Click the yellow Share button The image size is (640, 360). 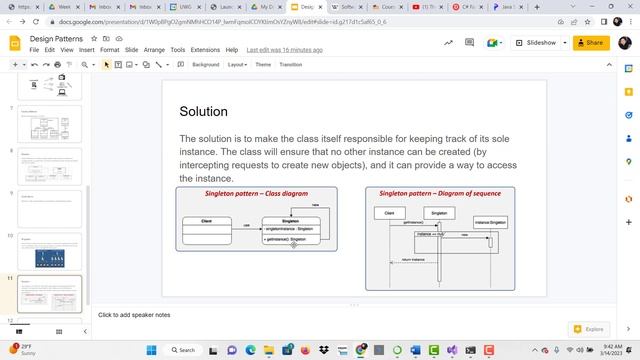click(x=591, y=43)
